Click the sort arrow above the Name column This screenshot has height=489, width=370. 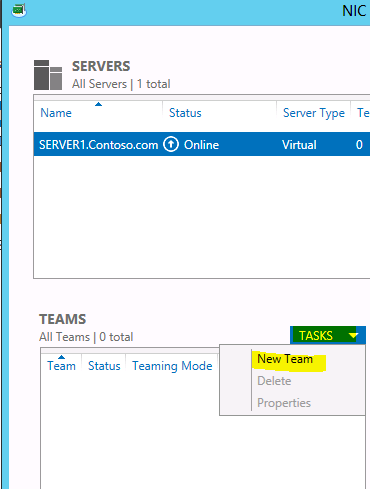click(98, 104)
